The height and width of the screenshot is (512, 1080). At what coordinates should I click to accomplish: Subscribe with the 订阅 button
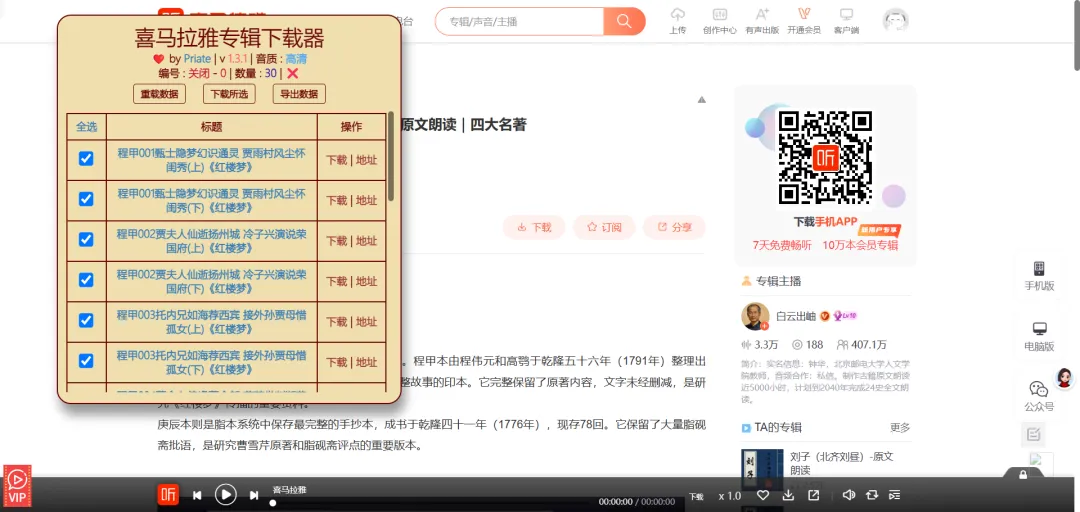[x=604, y=227]
